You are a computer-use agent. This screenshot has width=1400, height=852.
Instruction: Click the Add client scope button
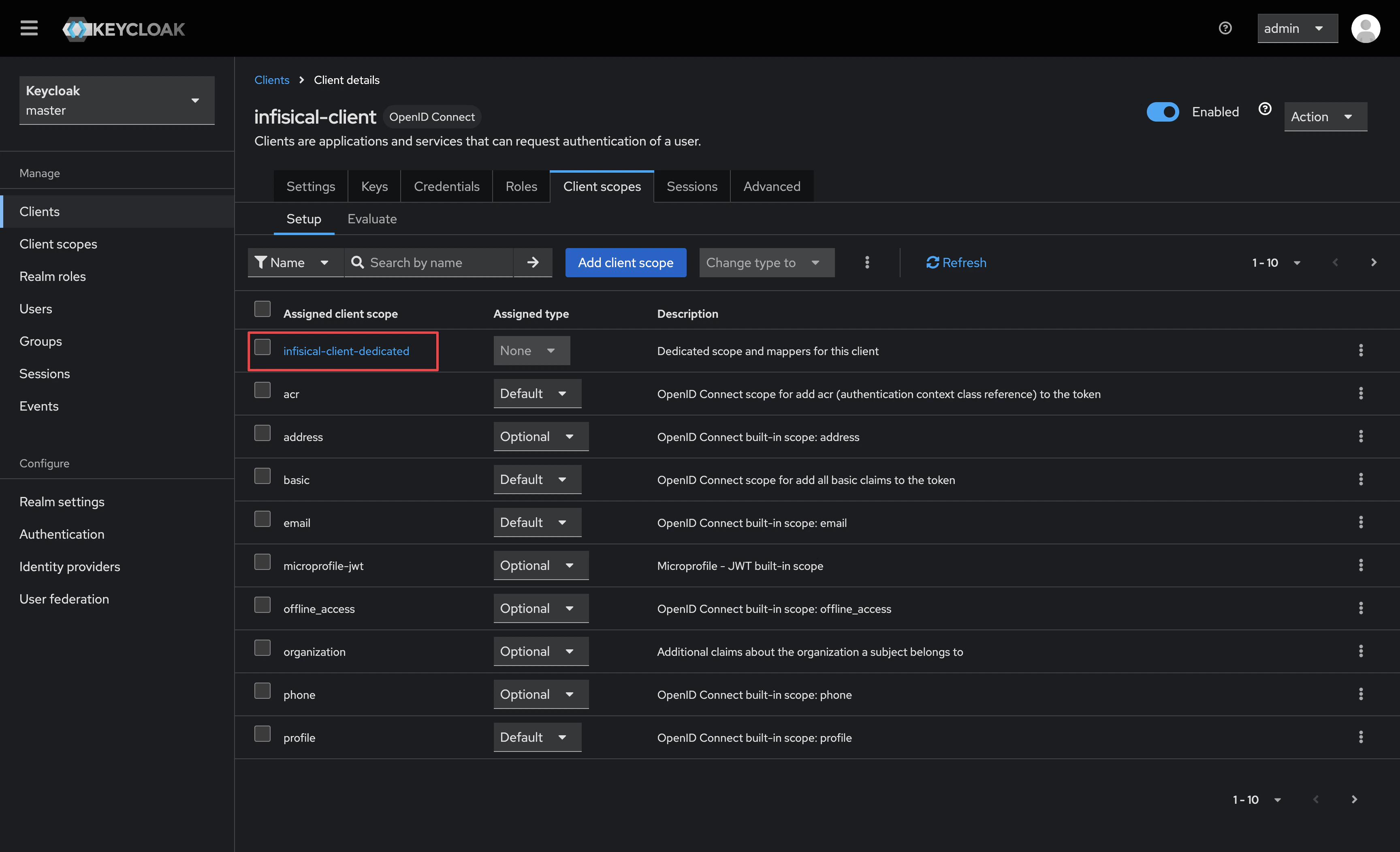pyautogui.click(x=625, y=262)
